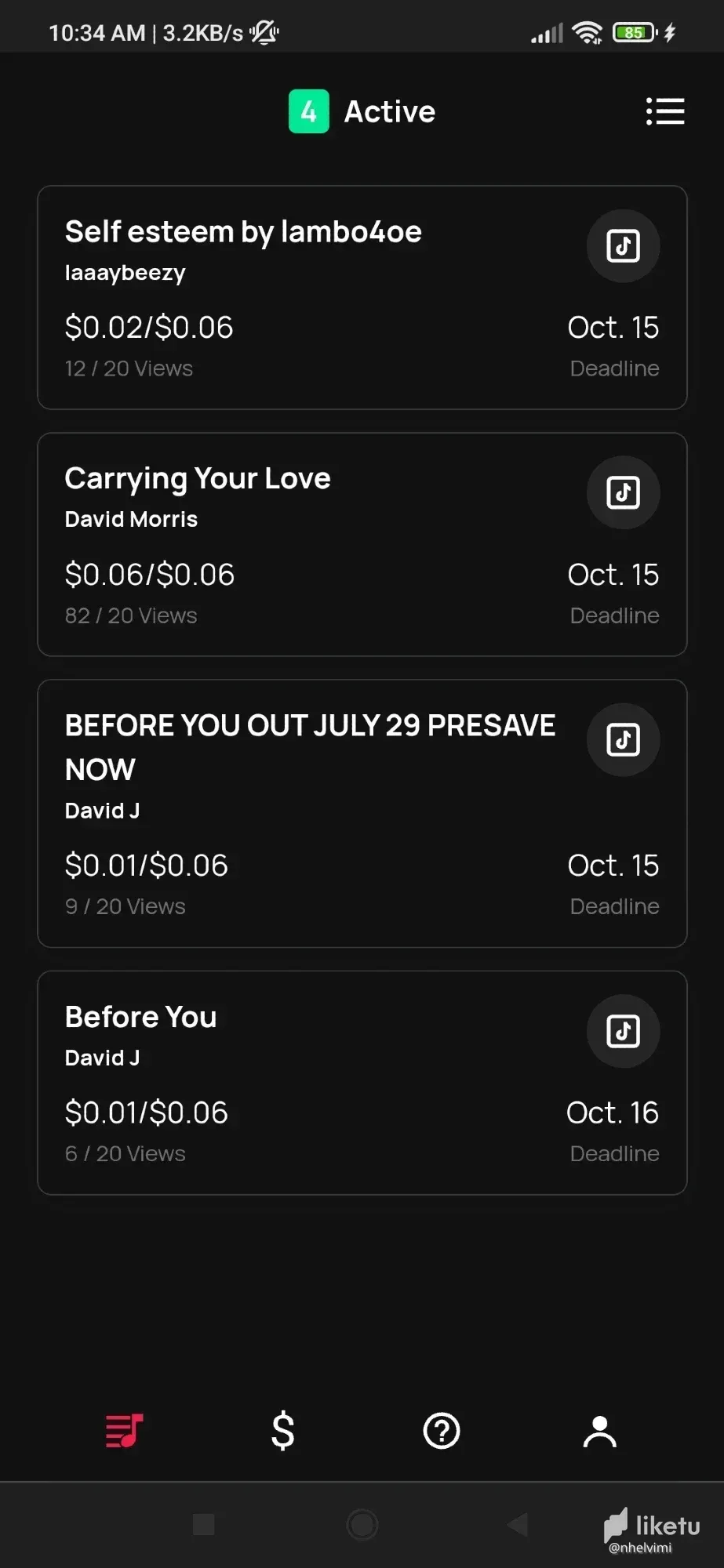Tap the Oct. 16 deadline date
724x1568 pixels.
click(612, 1112)
